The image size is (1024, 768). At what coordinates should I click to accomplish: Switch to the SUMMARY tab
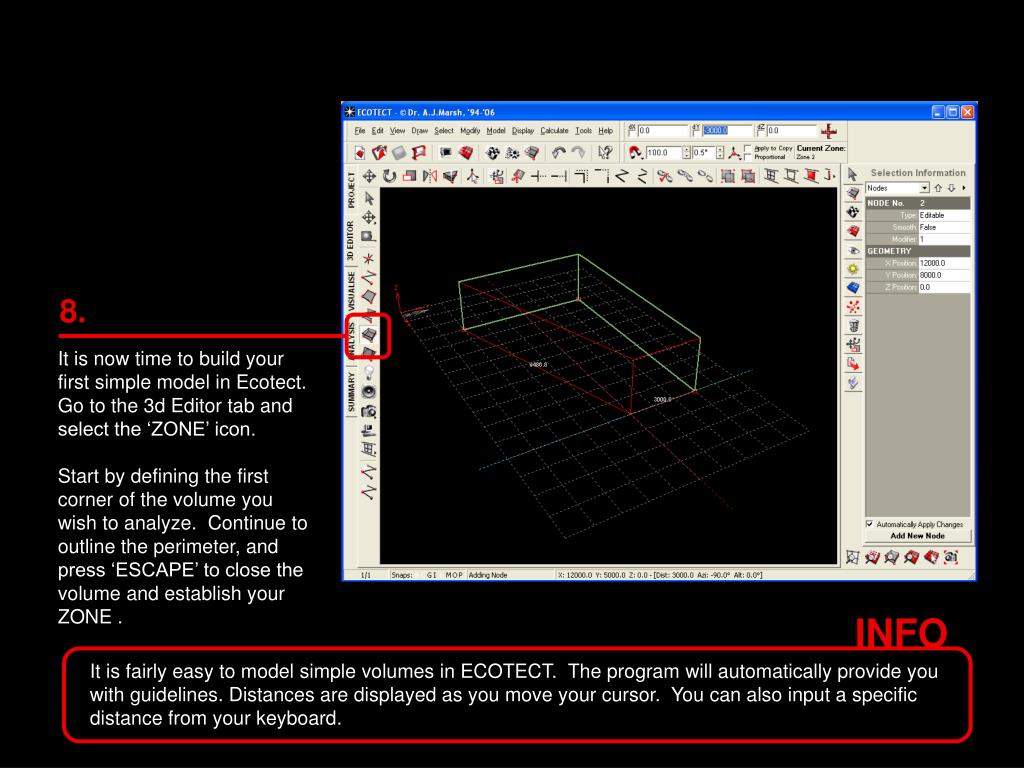[351, 392]
